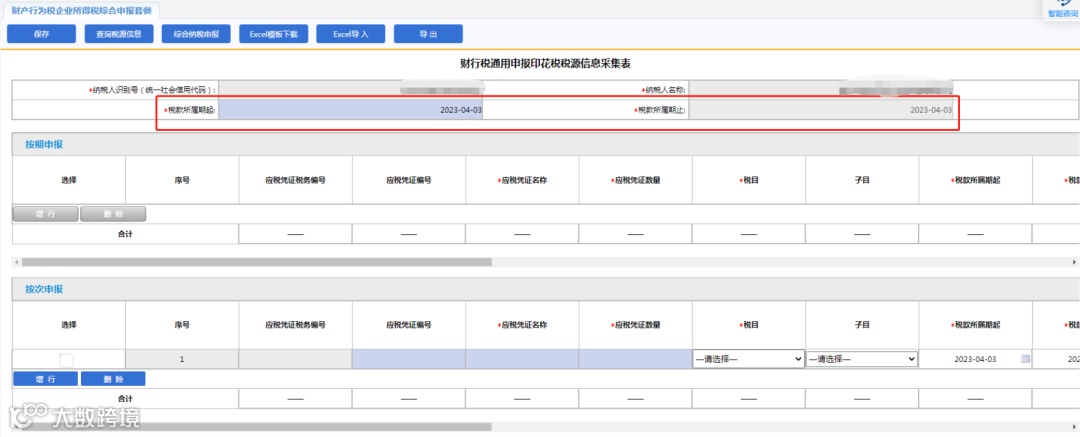Image resolution: width=1080 pixels, height=437 pixels.
Task: Click the 按次申报 table horizontal scrollbar at bottom
Action: click(x=257, y=427)
